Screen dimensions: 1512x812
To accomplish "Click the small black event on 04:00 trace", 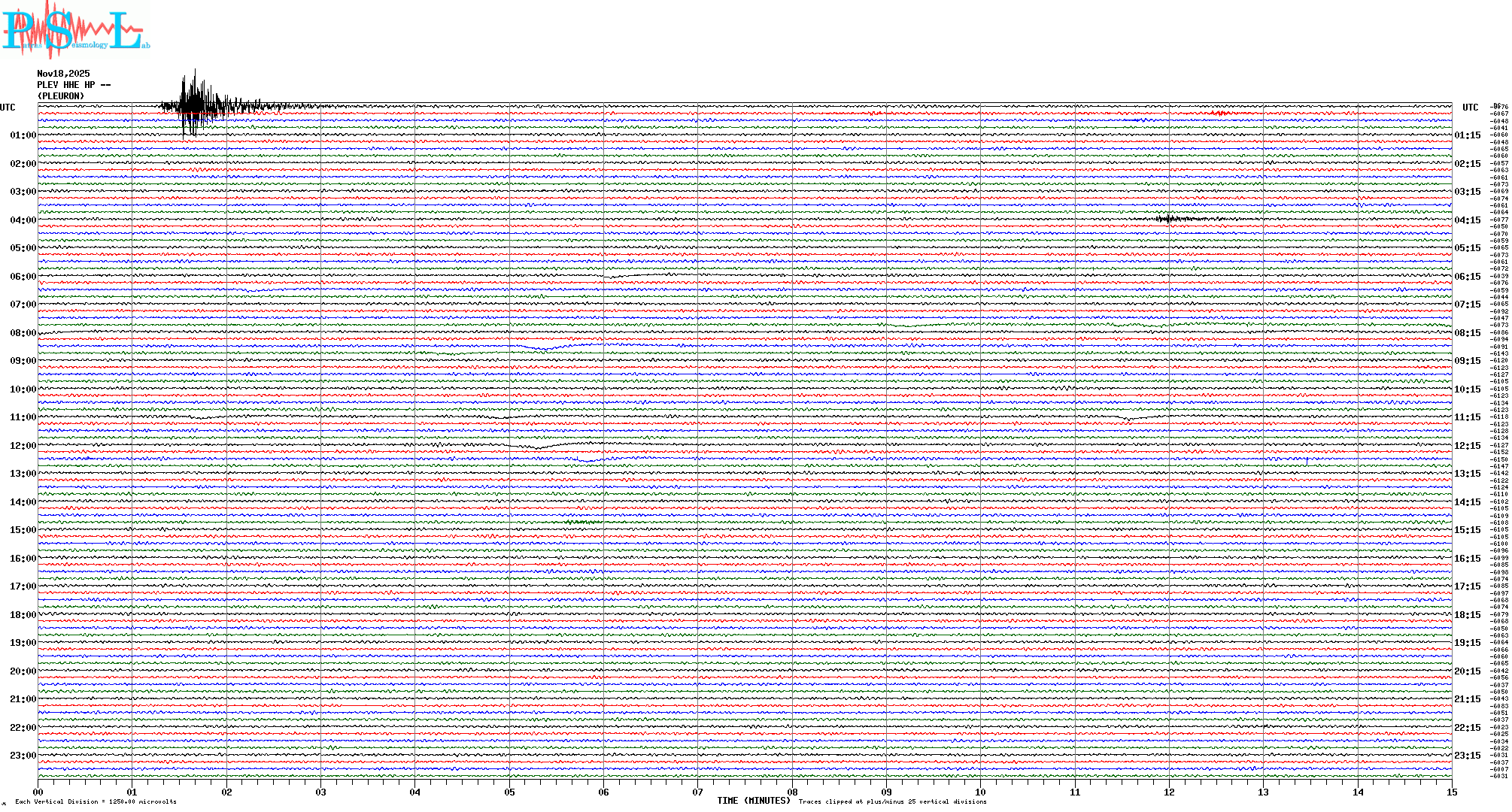I will coord(1168,219).
